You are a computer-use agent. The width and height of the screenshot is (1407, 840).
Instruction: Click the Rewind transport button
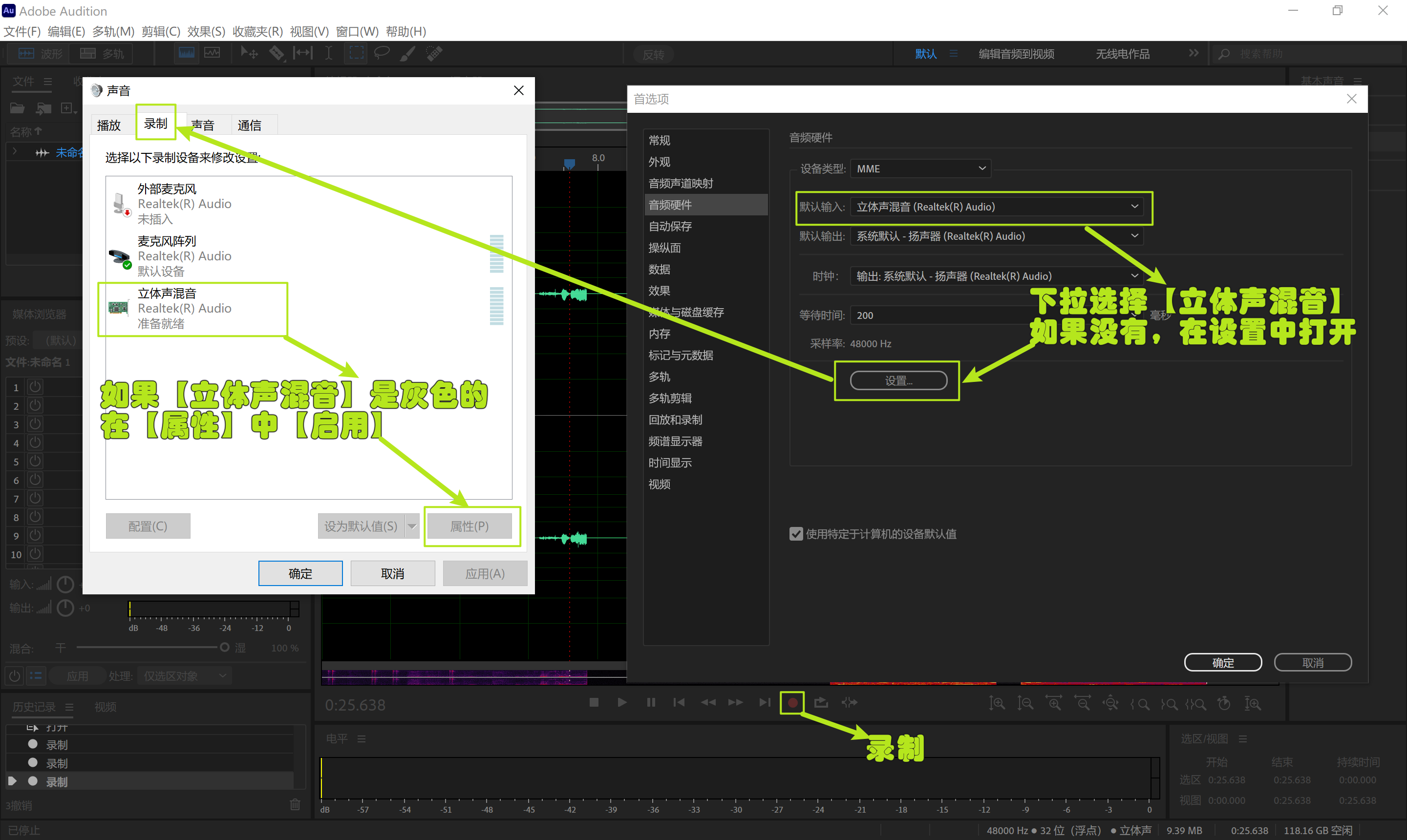click(x=708, y=702)
